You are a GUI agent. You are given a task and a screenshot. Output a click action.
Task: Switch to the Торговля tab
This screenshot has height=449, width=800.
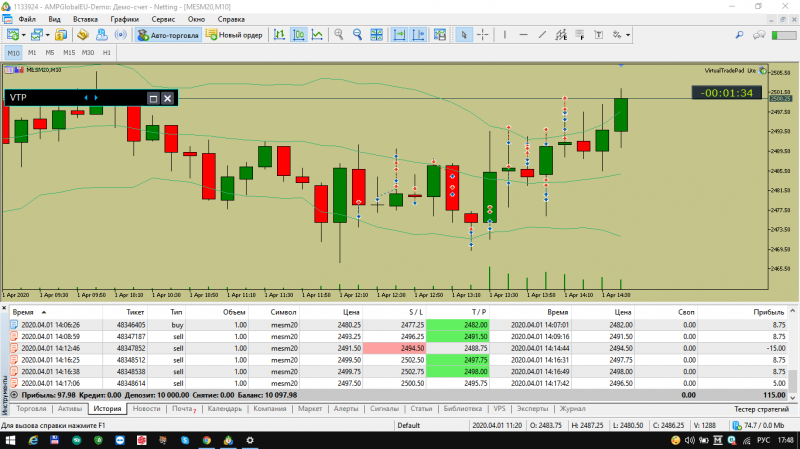pos(31,409)
